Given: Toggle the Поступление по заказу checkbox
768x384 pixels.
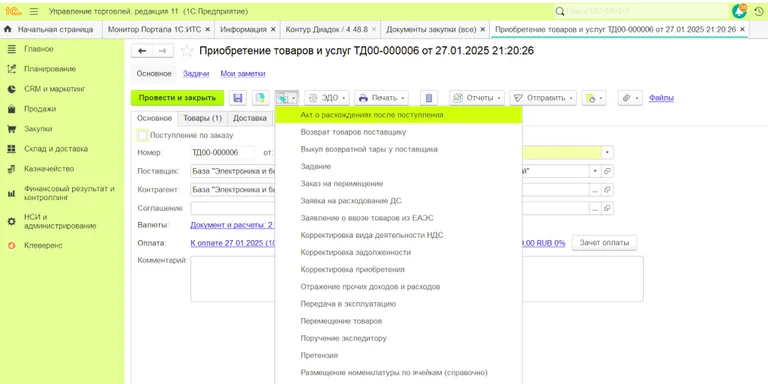Looking at the screenshot, I should (x=143, y=135).
